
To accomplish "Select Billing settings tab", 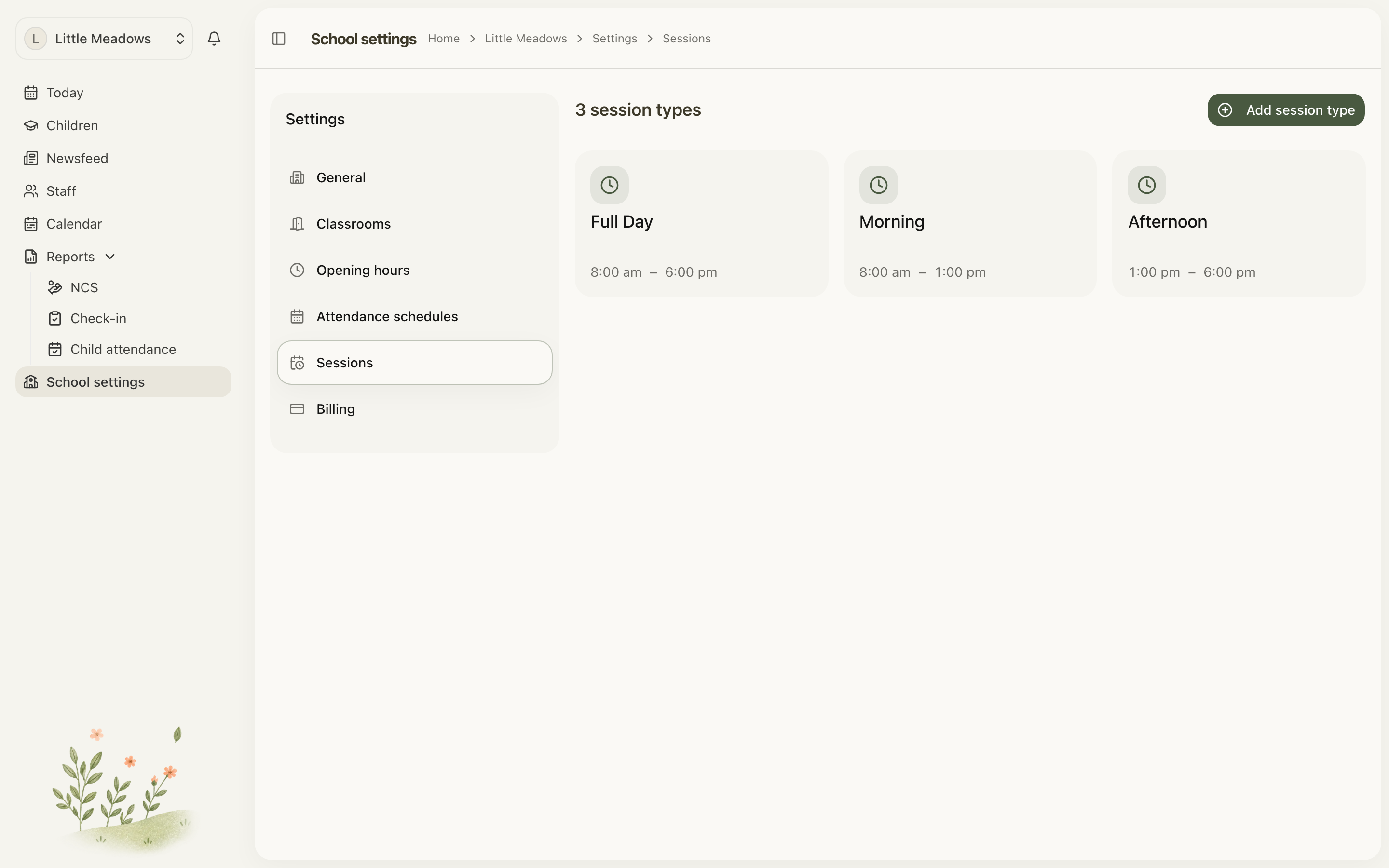I will tap(414, 409).
